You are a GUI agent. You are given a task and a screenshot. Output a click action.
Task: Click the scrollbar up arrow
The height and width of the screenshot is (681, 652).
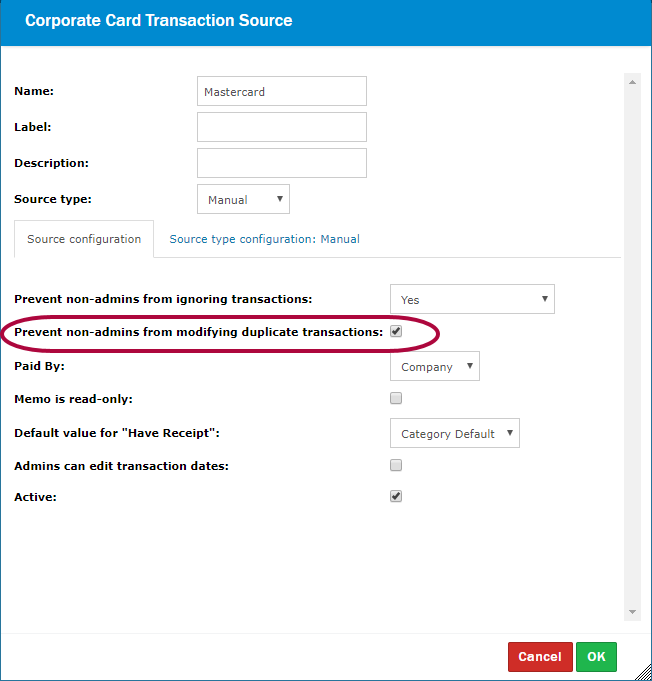(x=632, y=82)
